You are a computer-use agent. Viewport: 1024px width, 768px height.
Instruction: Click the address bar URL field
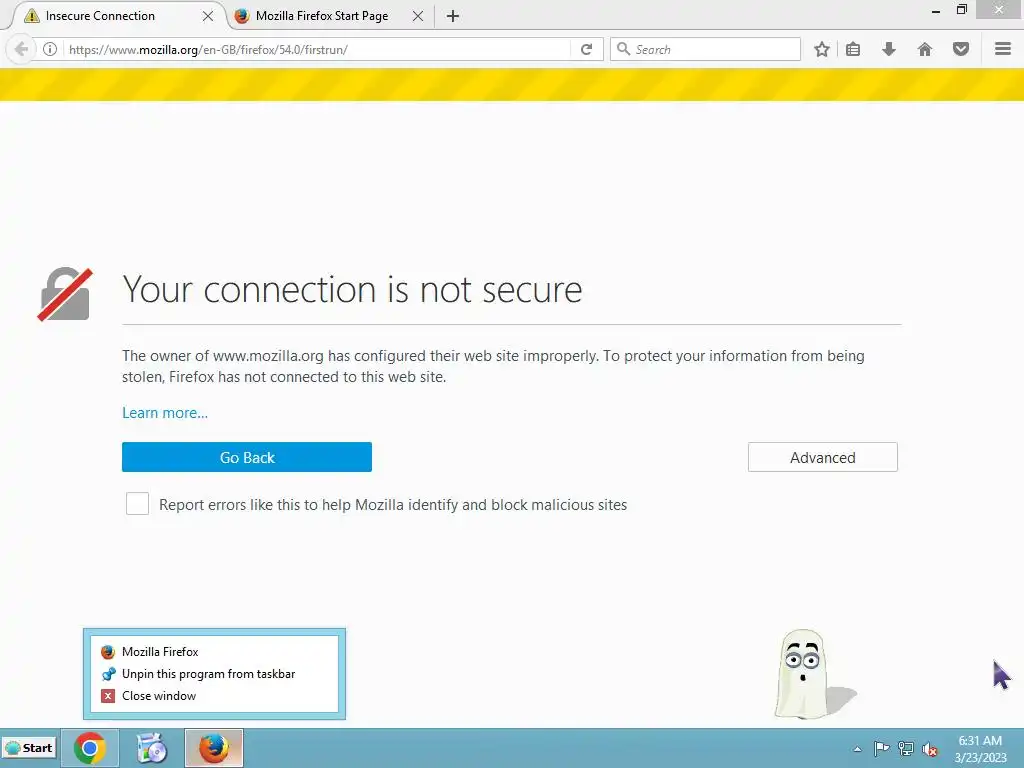(317, 50)
